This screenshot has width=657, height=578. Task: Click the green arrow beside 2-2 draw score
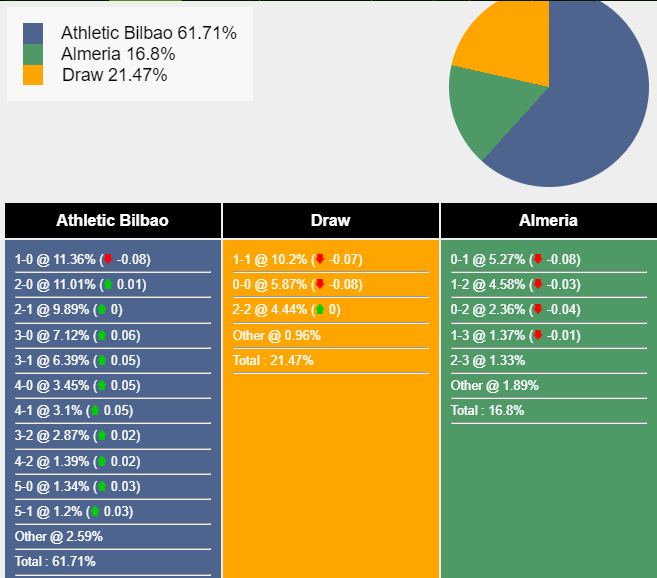tap(319, 309)
